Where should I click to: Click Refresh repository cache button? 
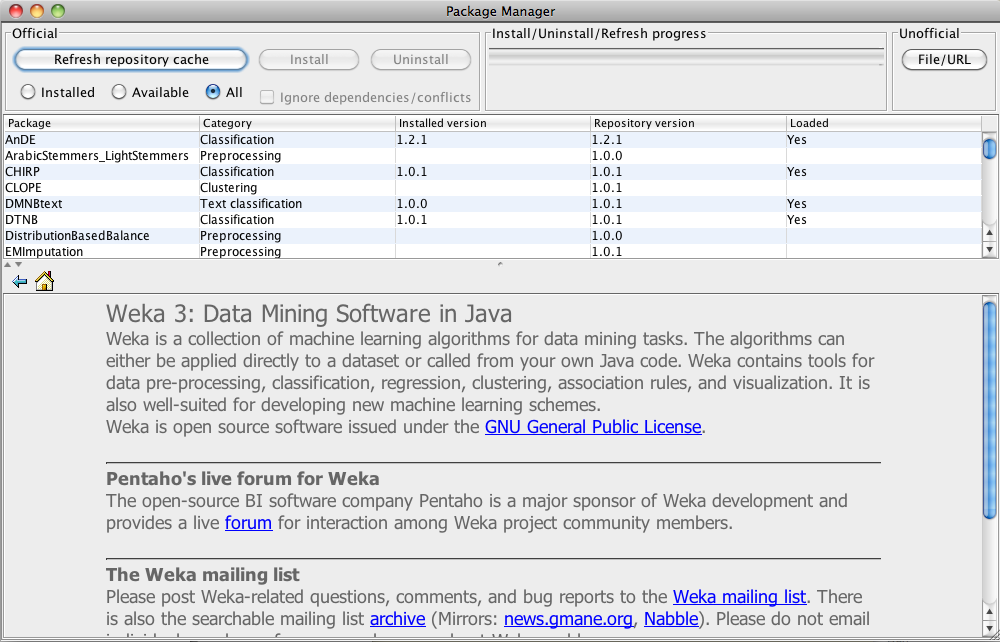pyautogui.click(x=131, y=60)
